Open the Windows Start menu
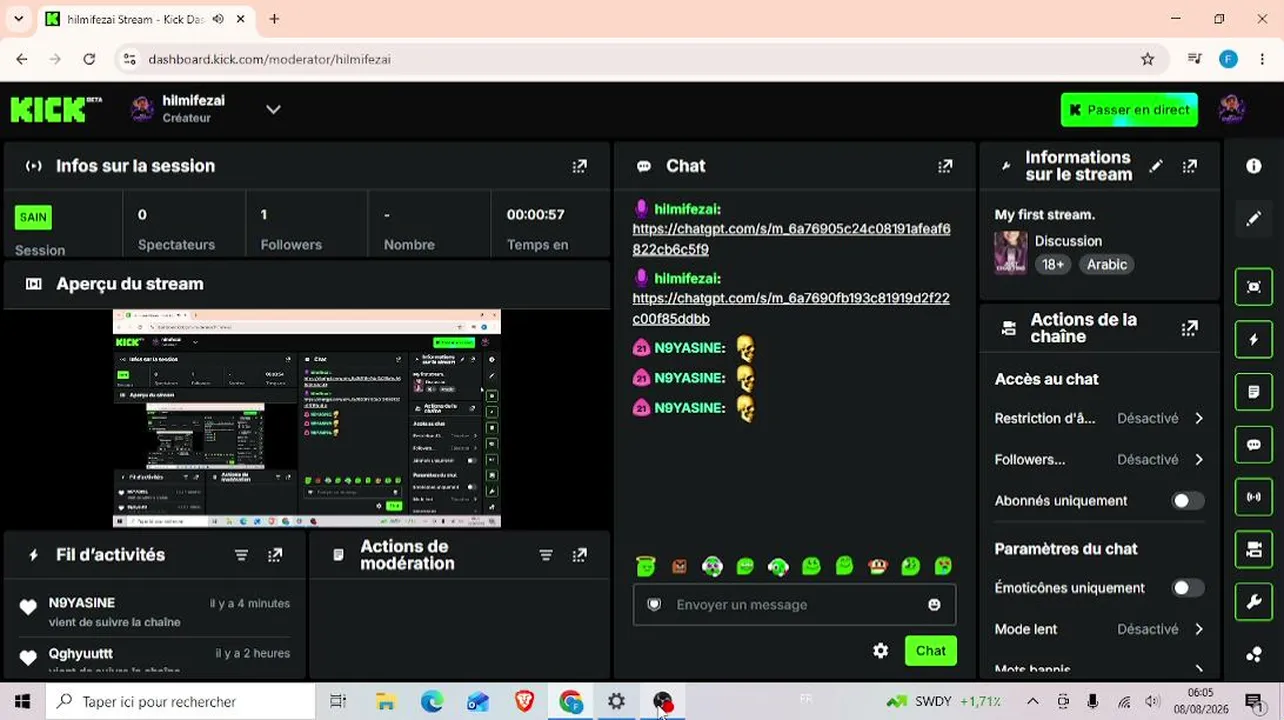This screenshot has height=720, width=1284. (x=22, y=702)
